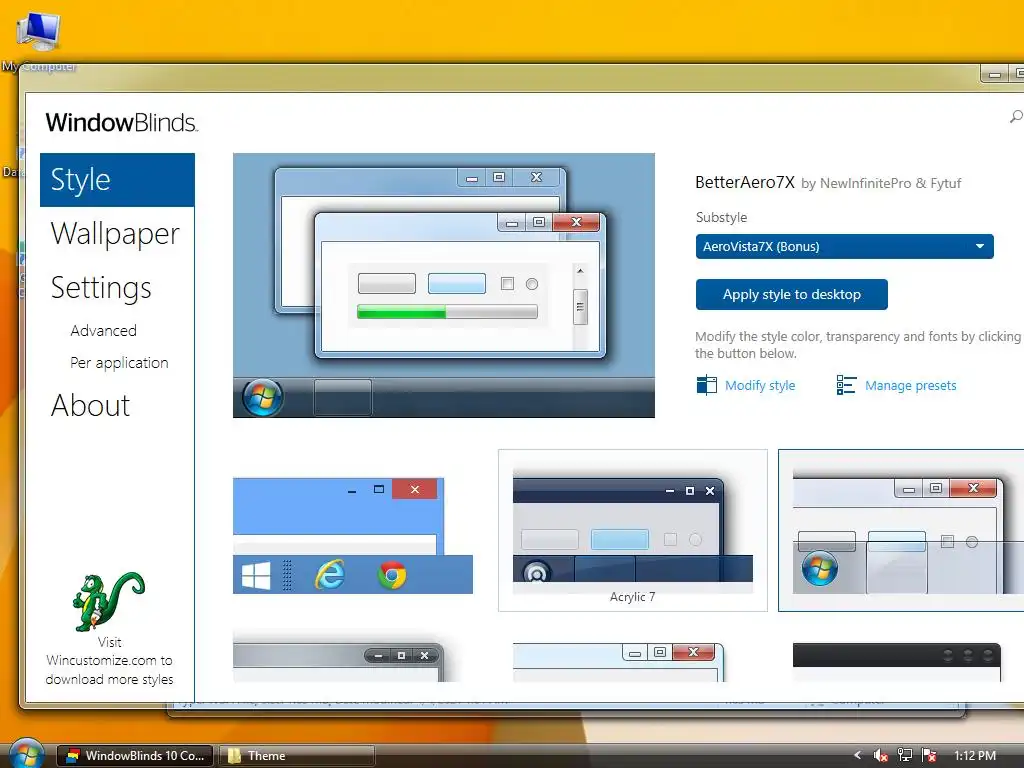
Task: Switch to Theme folder taskbar button
Action: [296, 756]
